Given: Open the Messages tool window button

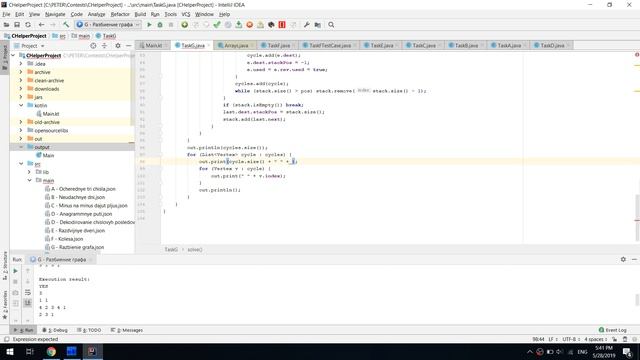Looking at the screenshot, I should point(127,330).
